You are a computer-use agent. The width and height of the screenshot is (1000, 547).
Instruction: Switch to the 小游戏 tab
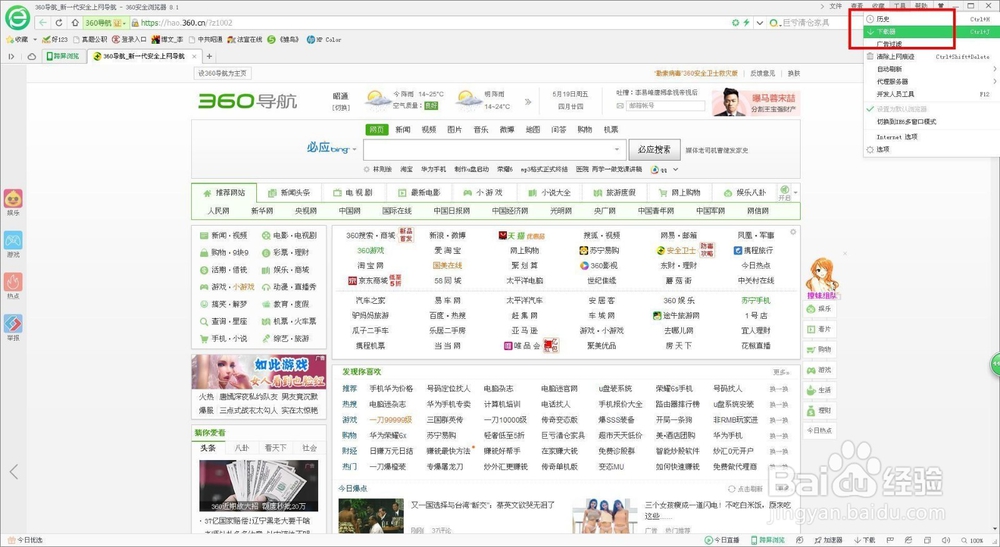pyautogui.click(x=483, y=193)
